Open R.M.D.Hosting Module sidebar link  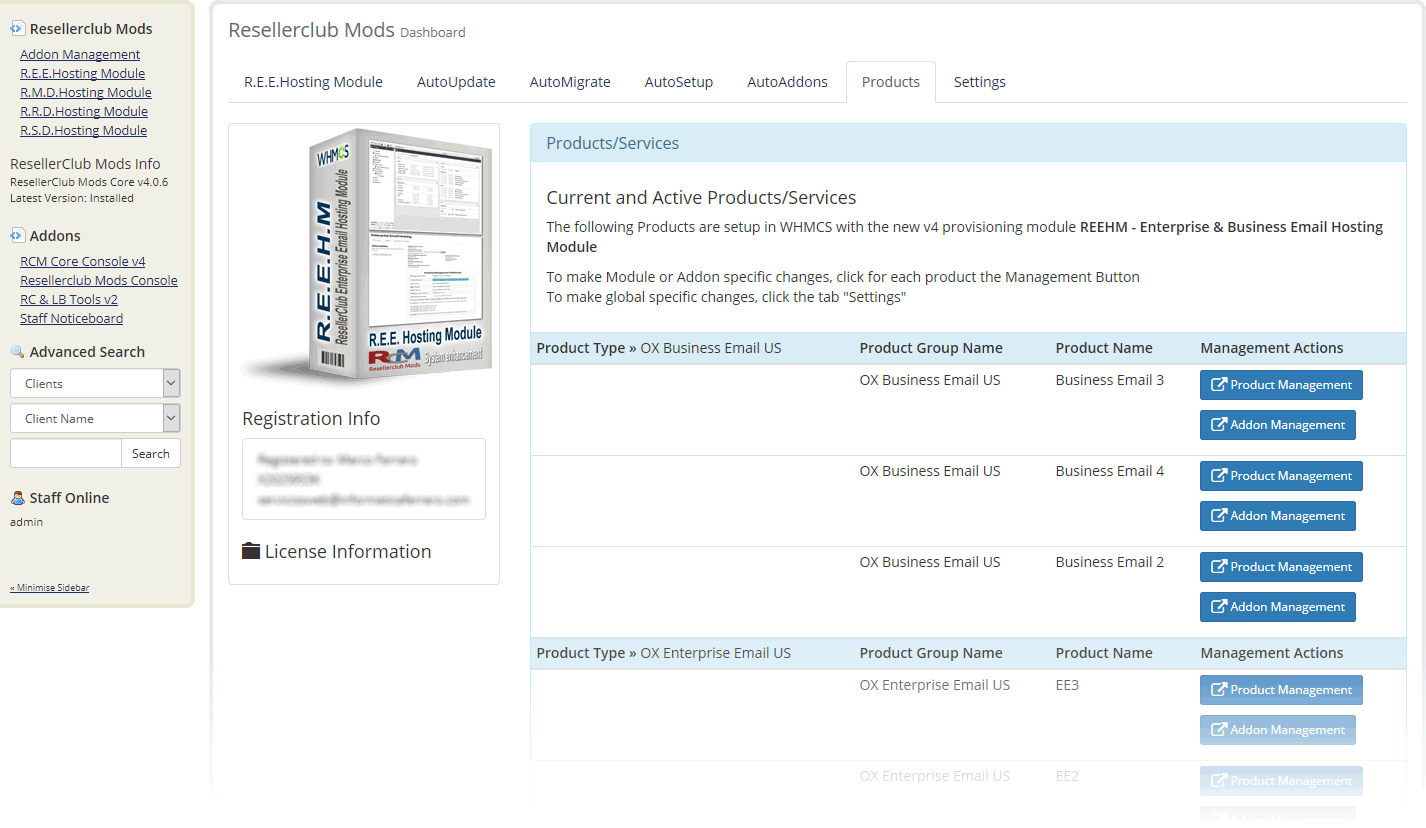point(86,92)
